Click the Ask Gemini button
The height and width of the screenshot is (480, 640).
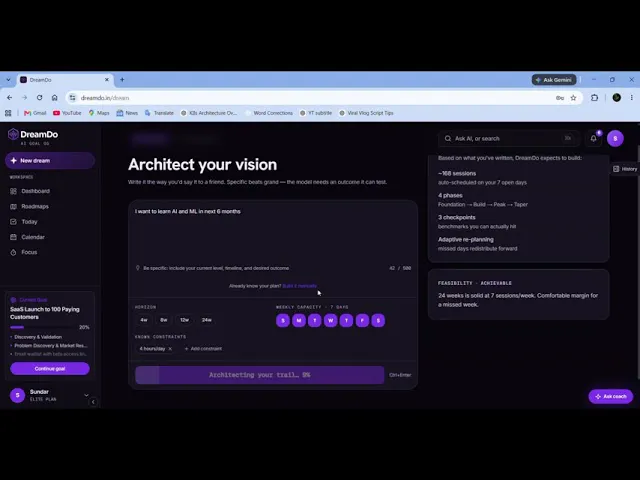point(554,80)
